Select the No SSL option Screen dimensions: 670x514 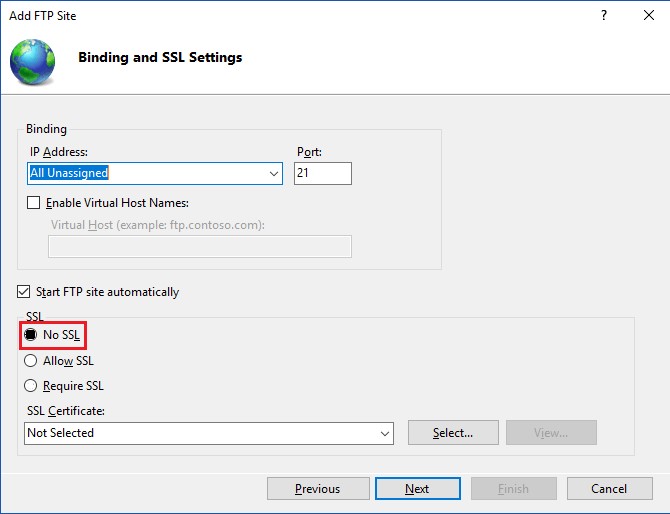(30, 335)
